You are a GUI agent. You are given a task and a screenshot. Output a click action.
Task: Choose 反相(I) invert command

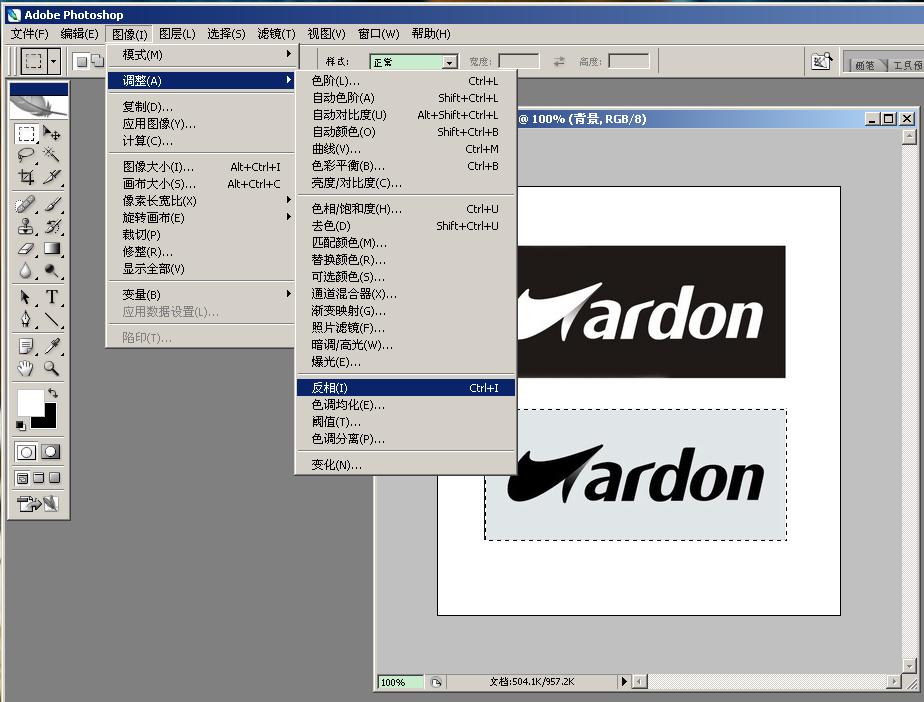coord(406,388)
